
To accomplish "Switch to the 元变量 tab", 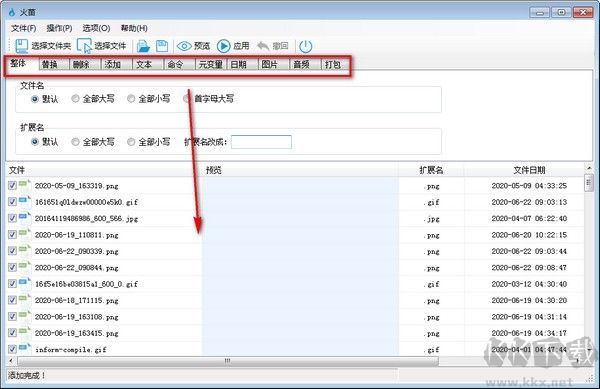I will tap(211, 65).
